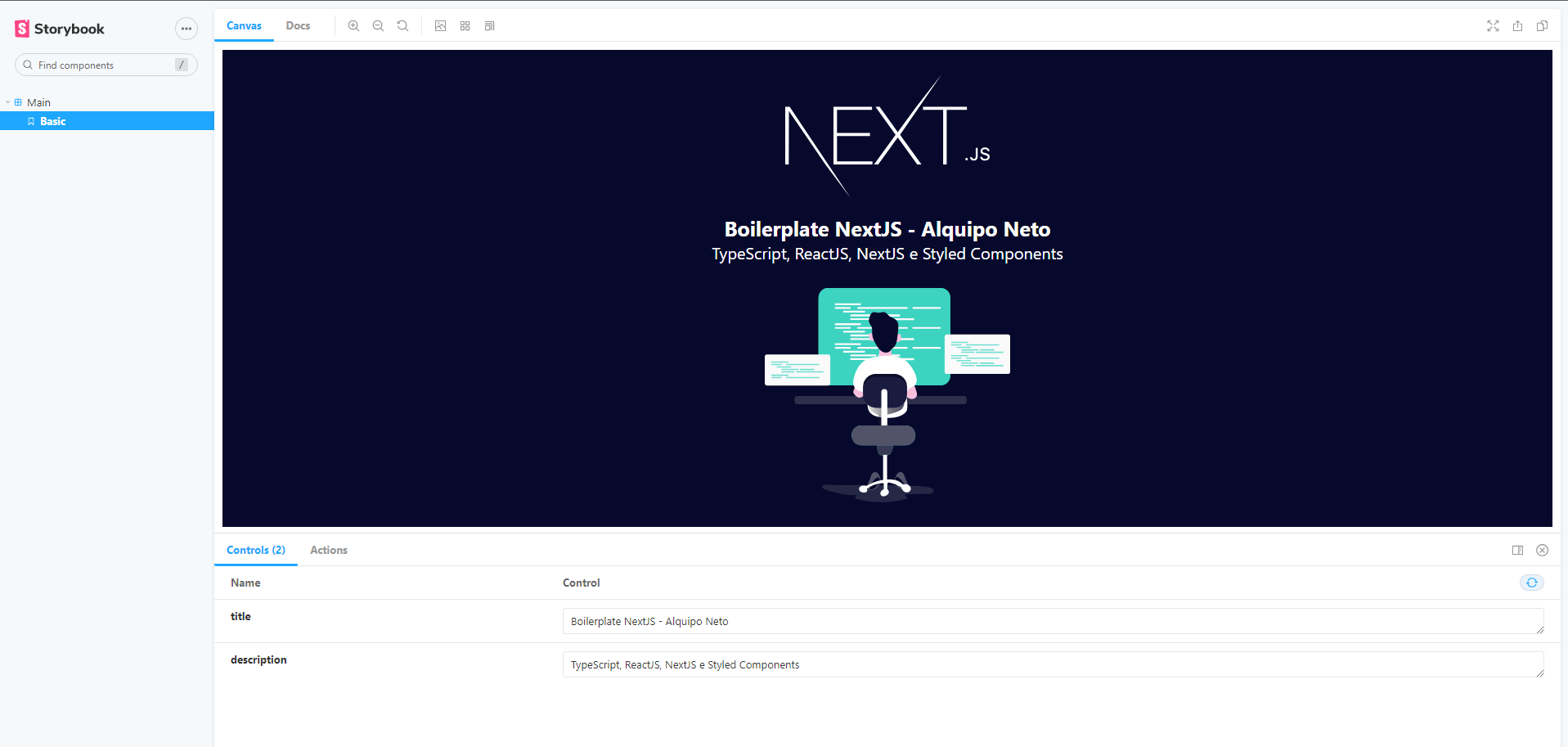Viewport: 1568px width, 747px height.
Task: Change the preview background image icon
Action: 440,26
